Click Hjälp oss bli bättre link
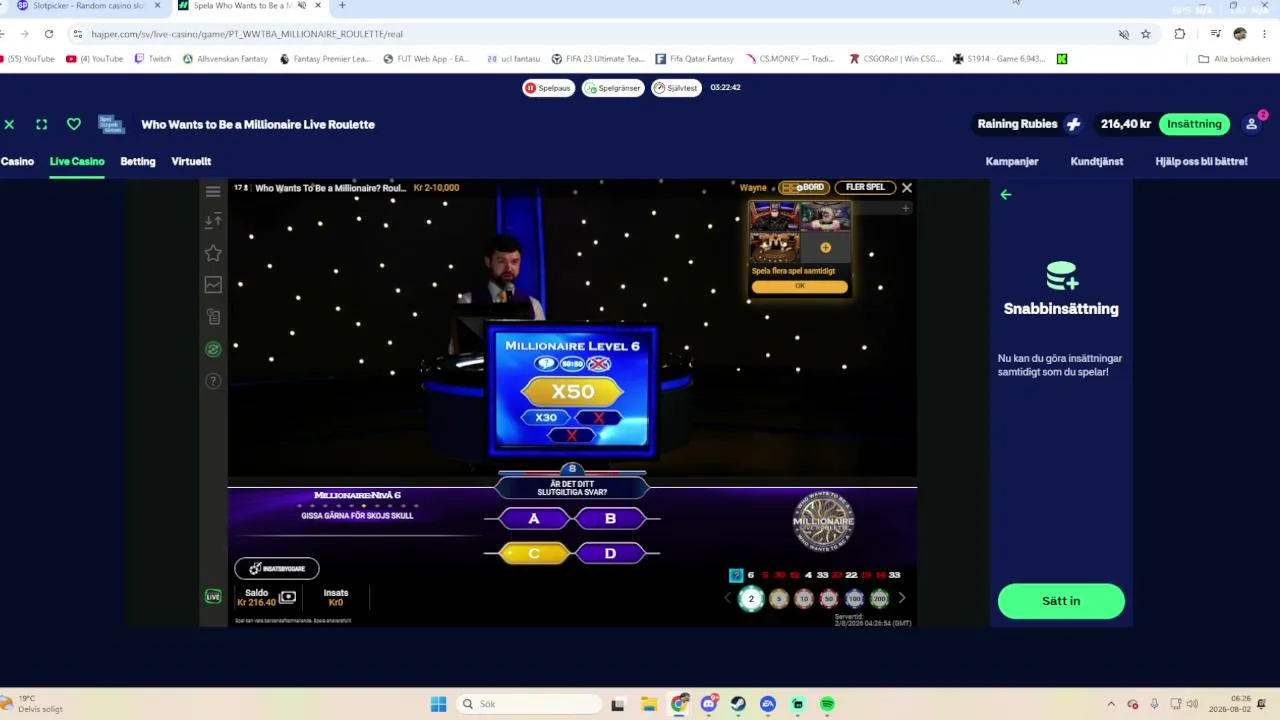This screenshot has width=1280, height=720. [1201, 161]
